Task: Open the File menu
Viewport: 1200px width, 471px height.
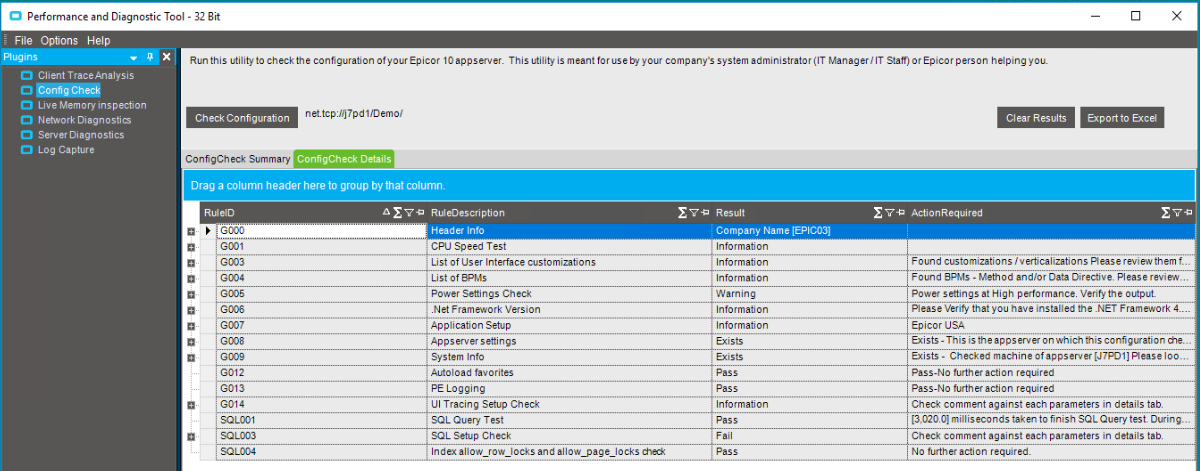Action: 23,41
